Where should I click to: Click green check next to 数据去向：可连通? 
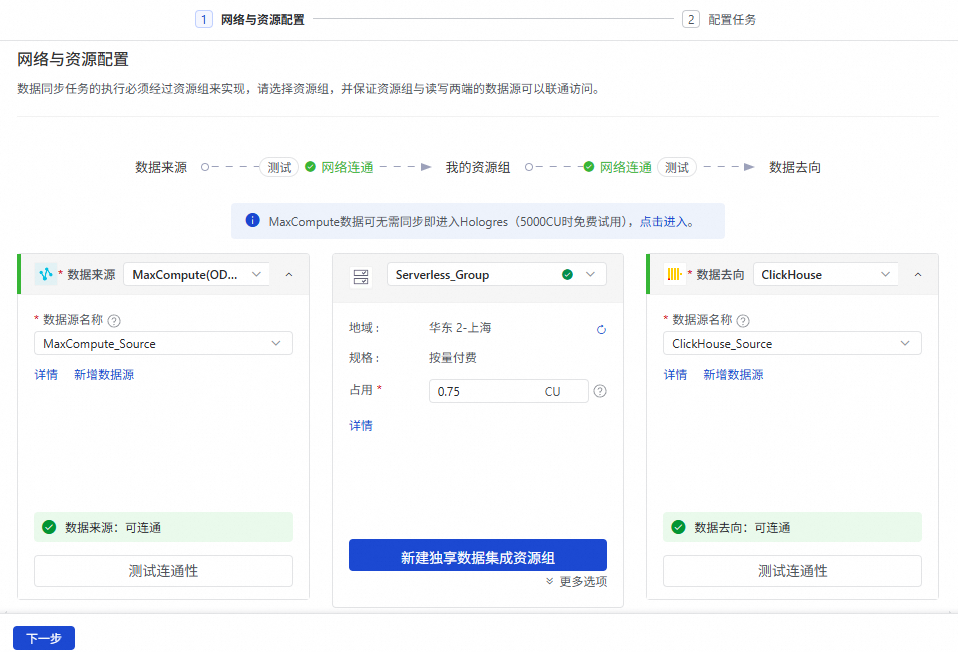(678, 527)
